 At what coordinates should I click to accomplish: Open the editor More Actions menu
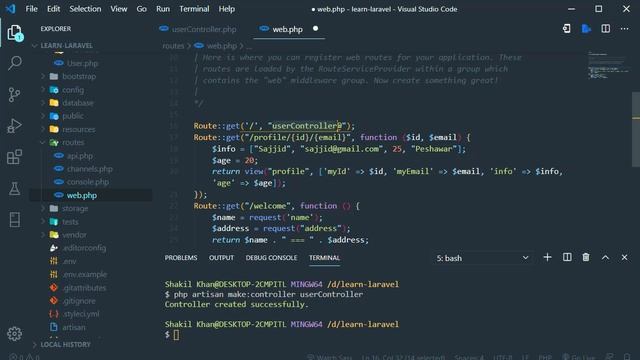click(x=624, y=29)
